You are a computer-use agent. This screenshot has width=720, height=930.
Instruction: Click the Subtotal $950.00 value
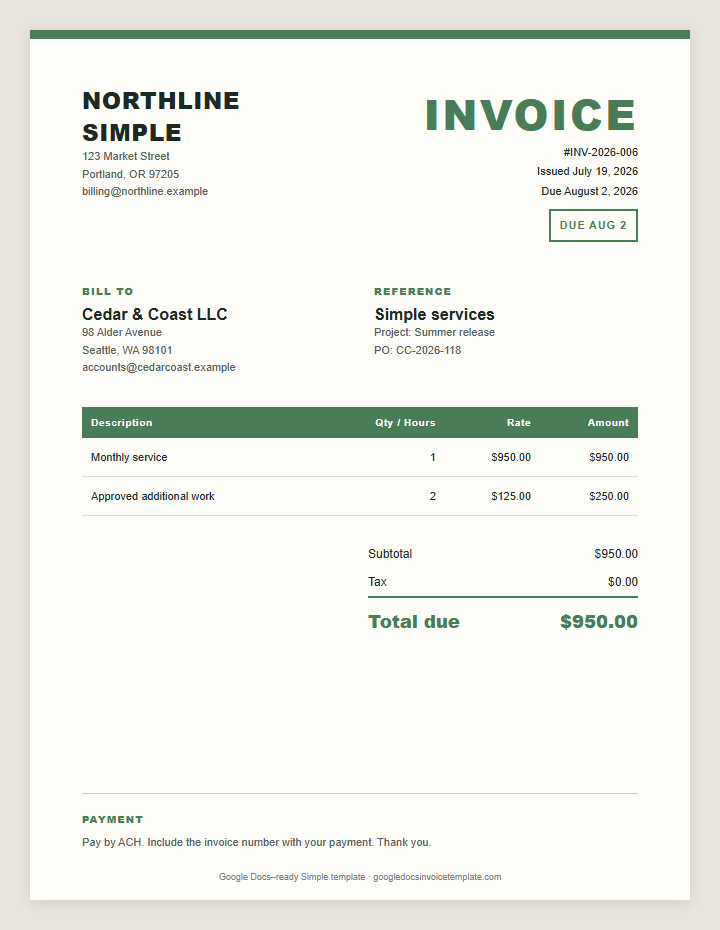(616, 554)
